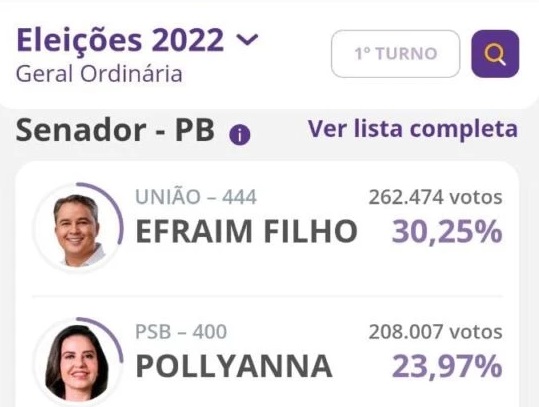Click the Eleições 2022 title text

pyautogui.click(x=120, y=40)
